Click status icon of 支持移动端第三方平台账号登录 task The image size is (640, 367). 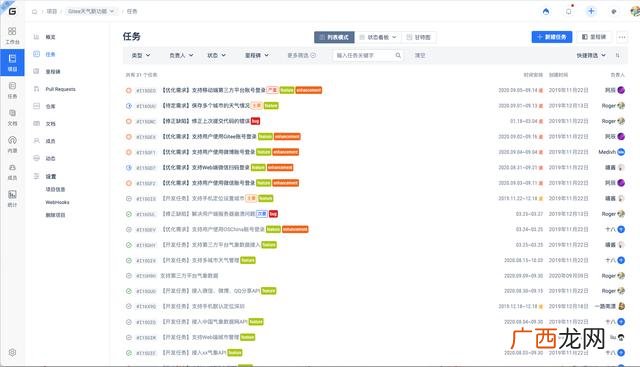point(129,90)
